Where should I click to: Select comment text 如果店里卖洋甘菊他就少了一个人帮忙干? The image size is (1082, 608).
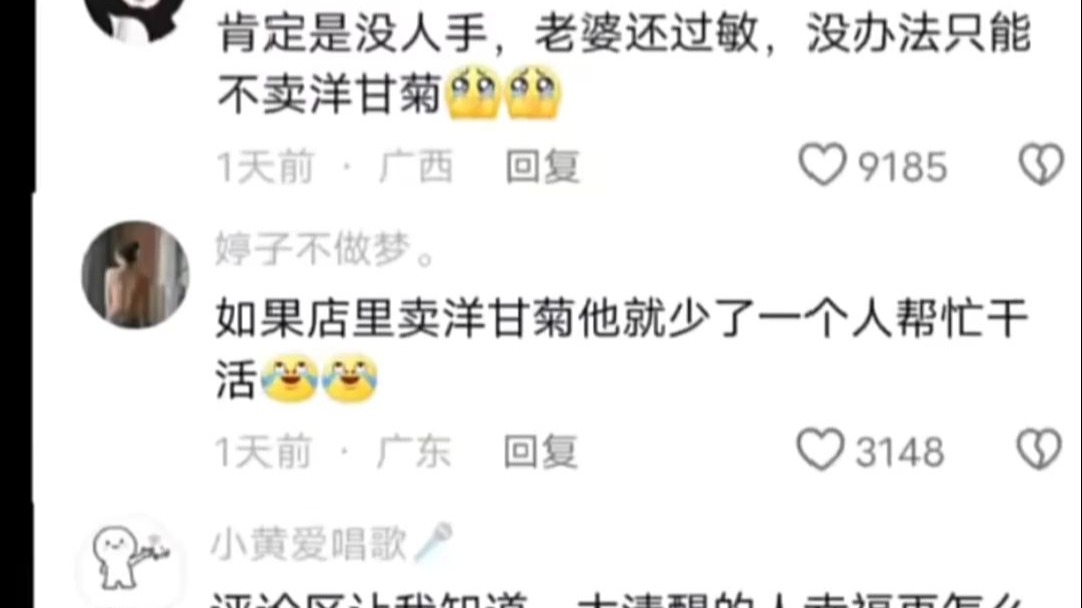click(x=622, y=319)
